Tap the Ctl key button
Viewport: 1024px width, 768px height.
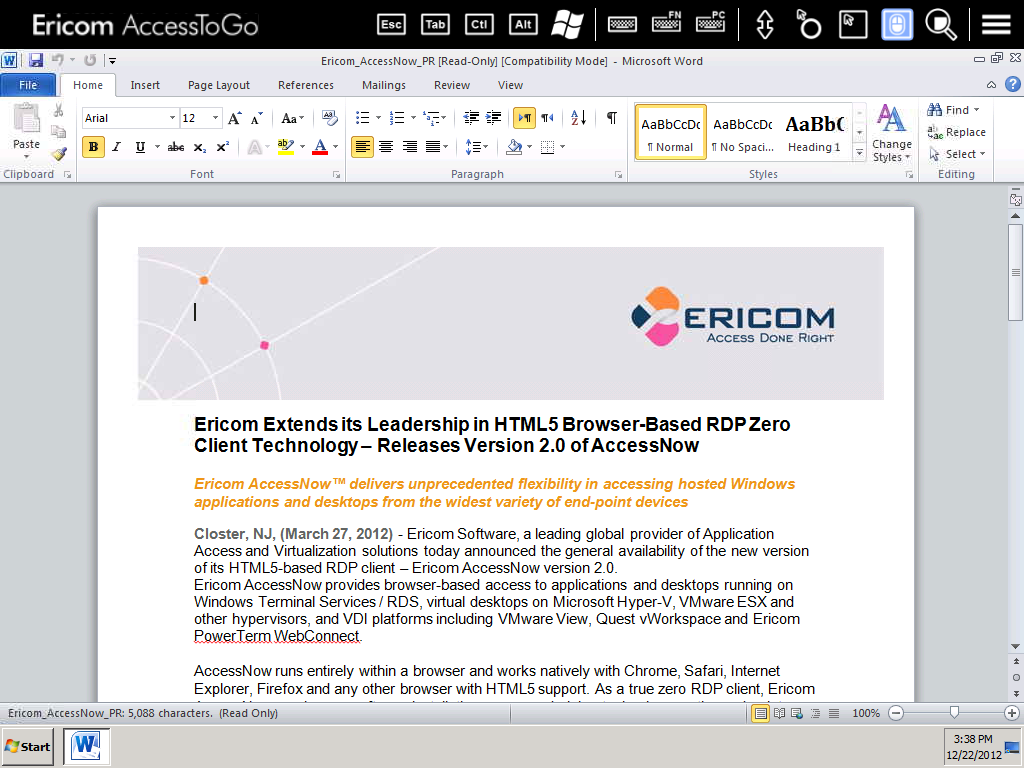479,25
